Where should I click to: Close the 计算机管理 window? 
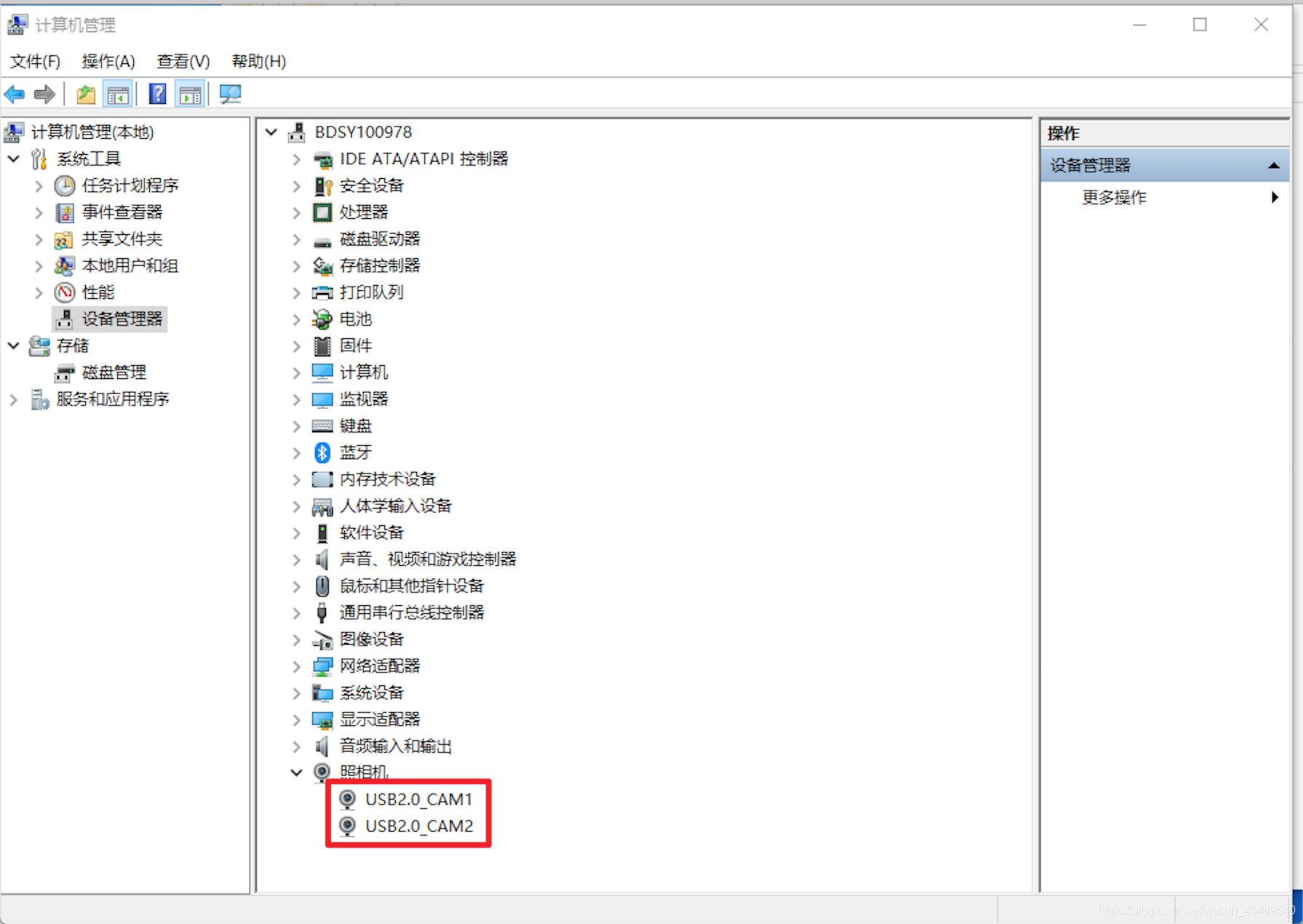(x=1262, y=25)
